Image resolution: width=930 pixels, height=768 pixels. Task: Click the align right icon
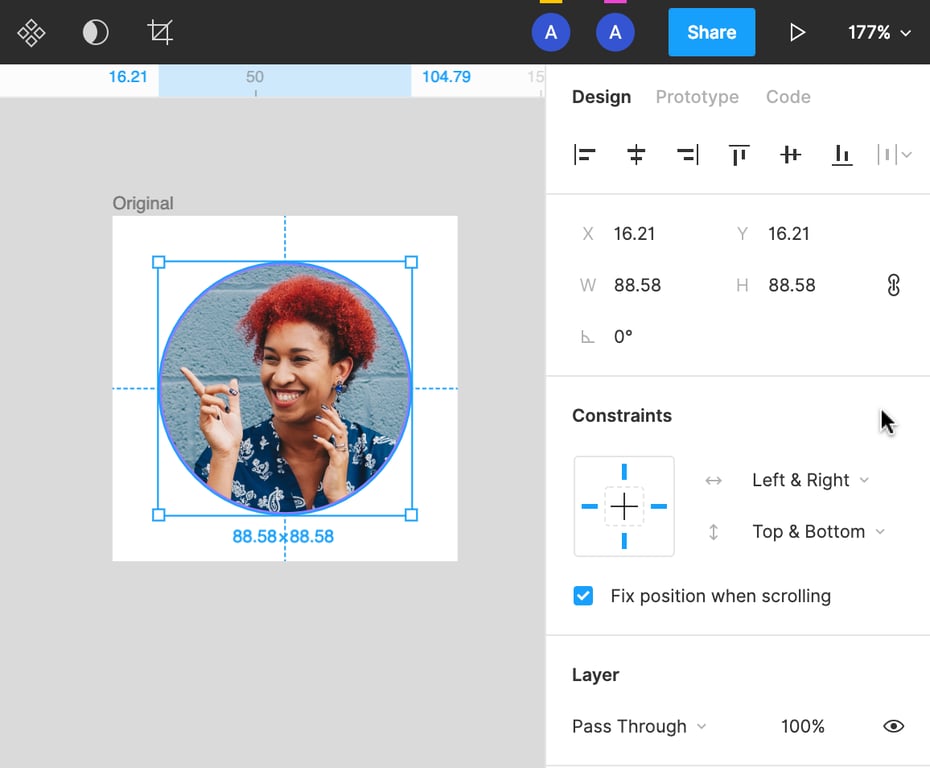pos(688,155)
